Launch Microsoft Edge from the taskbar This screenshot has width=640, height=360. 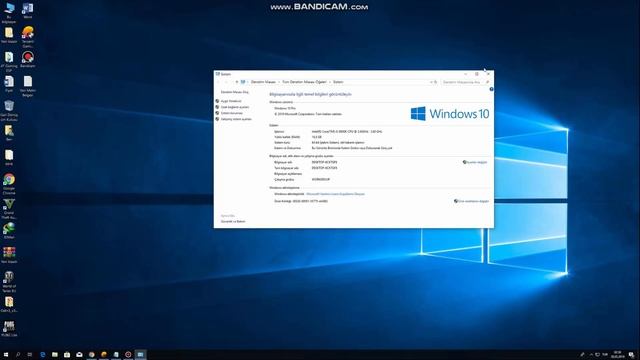pos(42,355)
